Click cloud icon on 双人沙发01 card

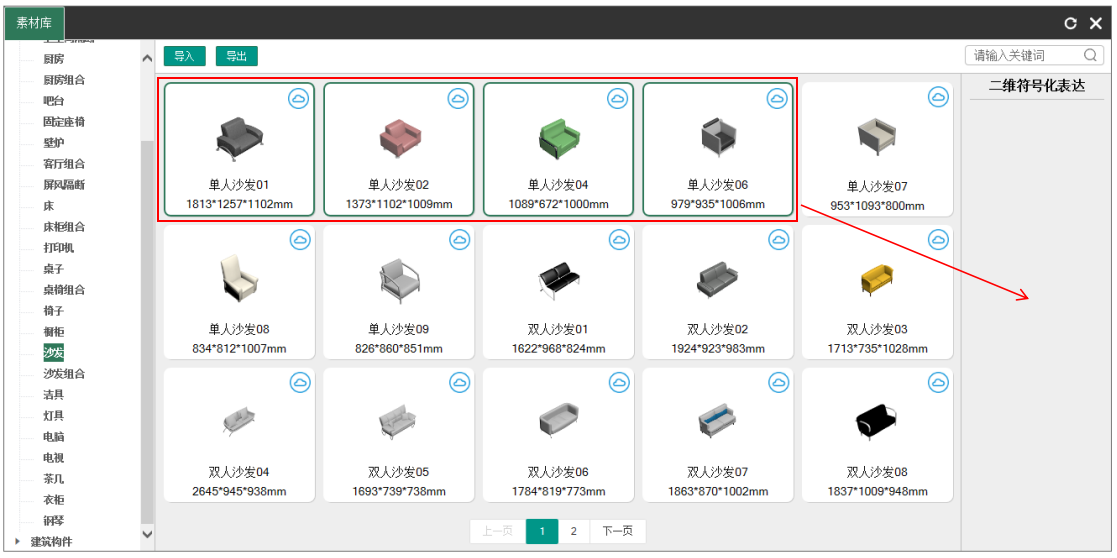click(x=619, y=240)
